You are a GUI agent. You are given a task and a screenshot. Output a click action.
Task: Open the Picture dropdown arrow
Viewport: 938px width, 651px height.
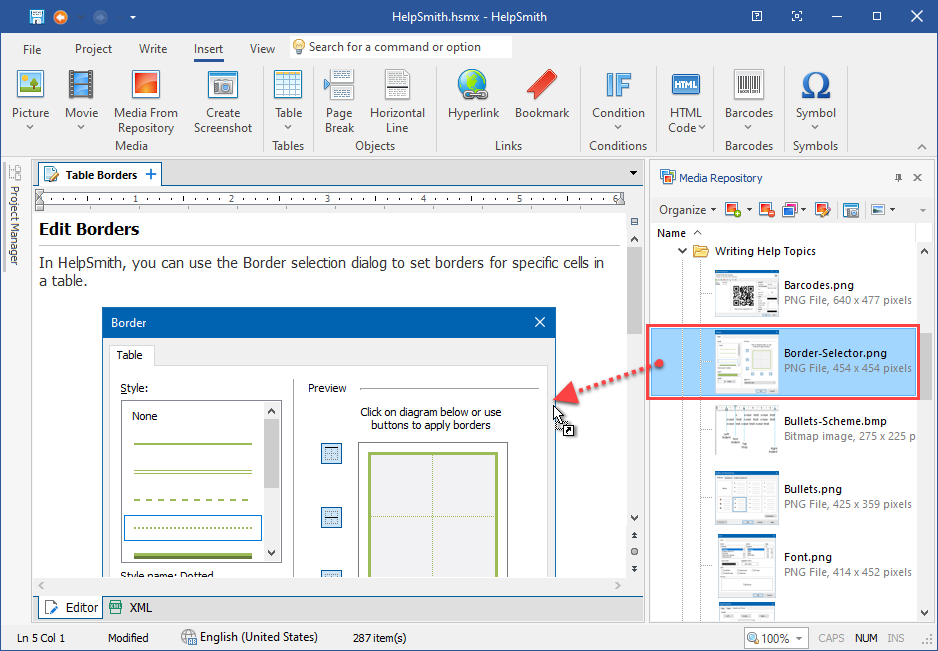[31, 127]
